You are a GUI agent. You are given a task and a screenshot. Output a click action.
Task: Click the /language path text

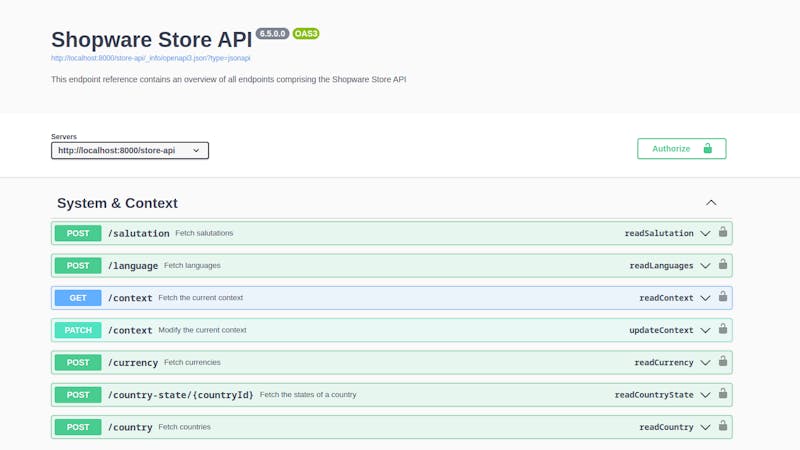[133, 266]
